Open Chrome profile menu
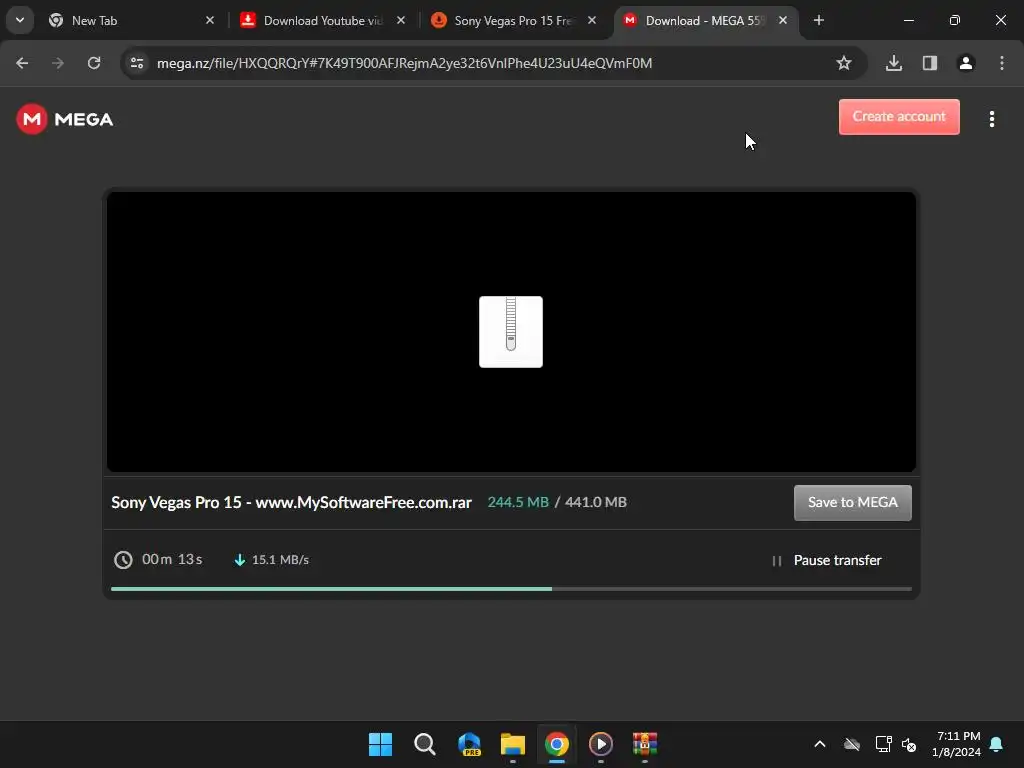1024x768 pixels. click(x=966, y=63)
